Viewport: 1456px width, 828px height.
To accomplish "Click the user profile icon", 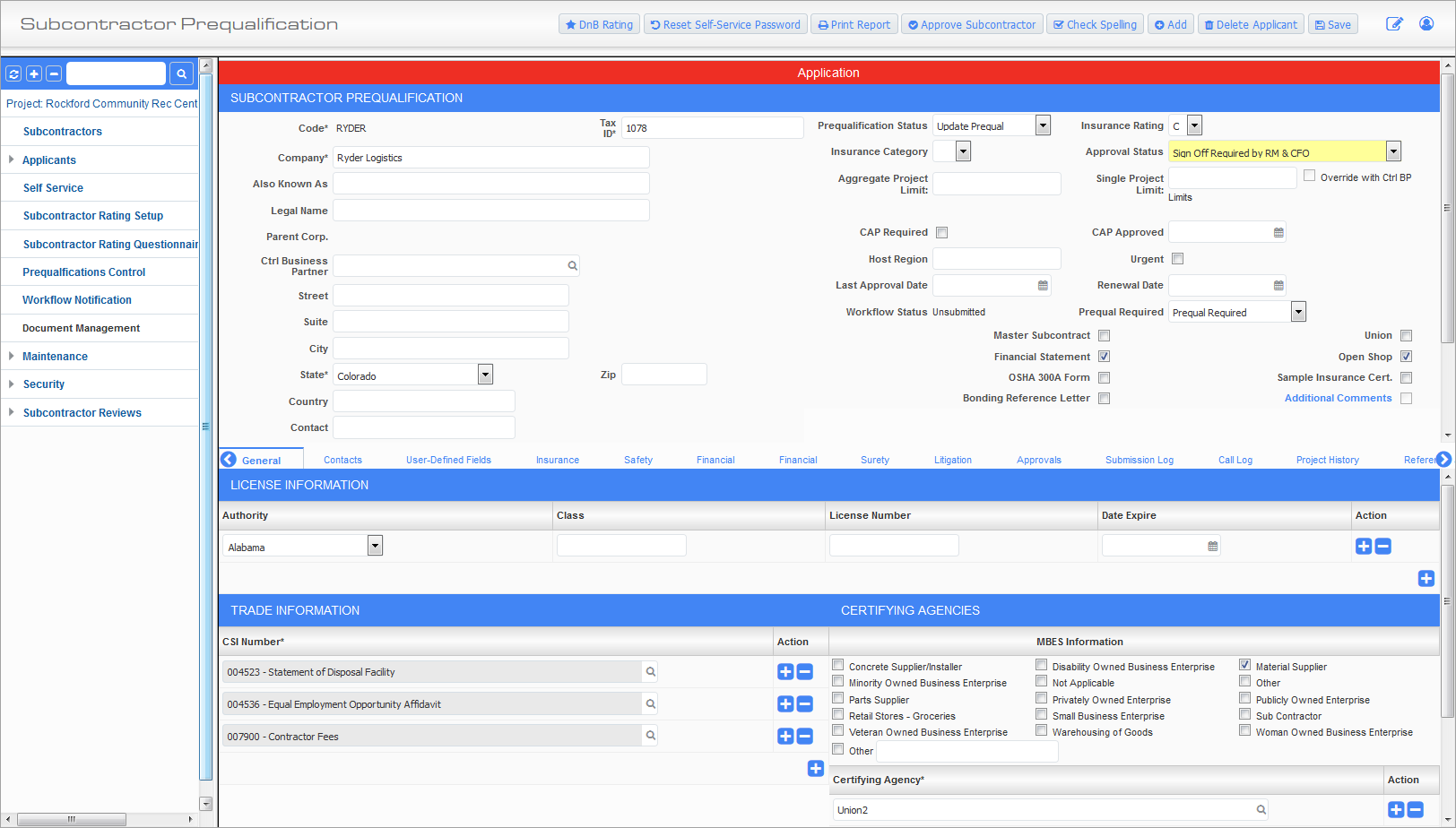I will pos(1426,24).
